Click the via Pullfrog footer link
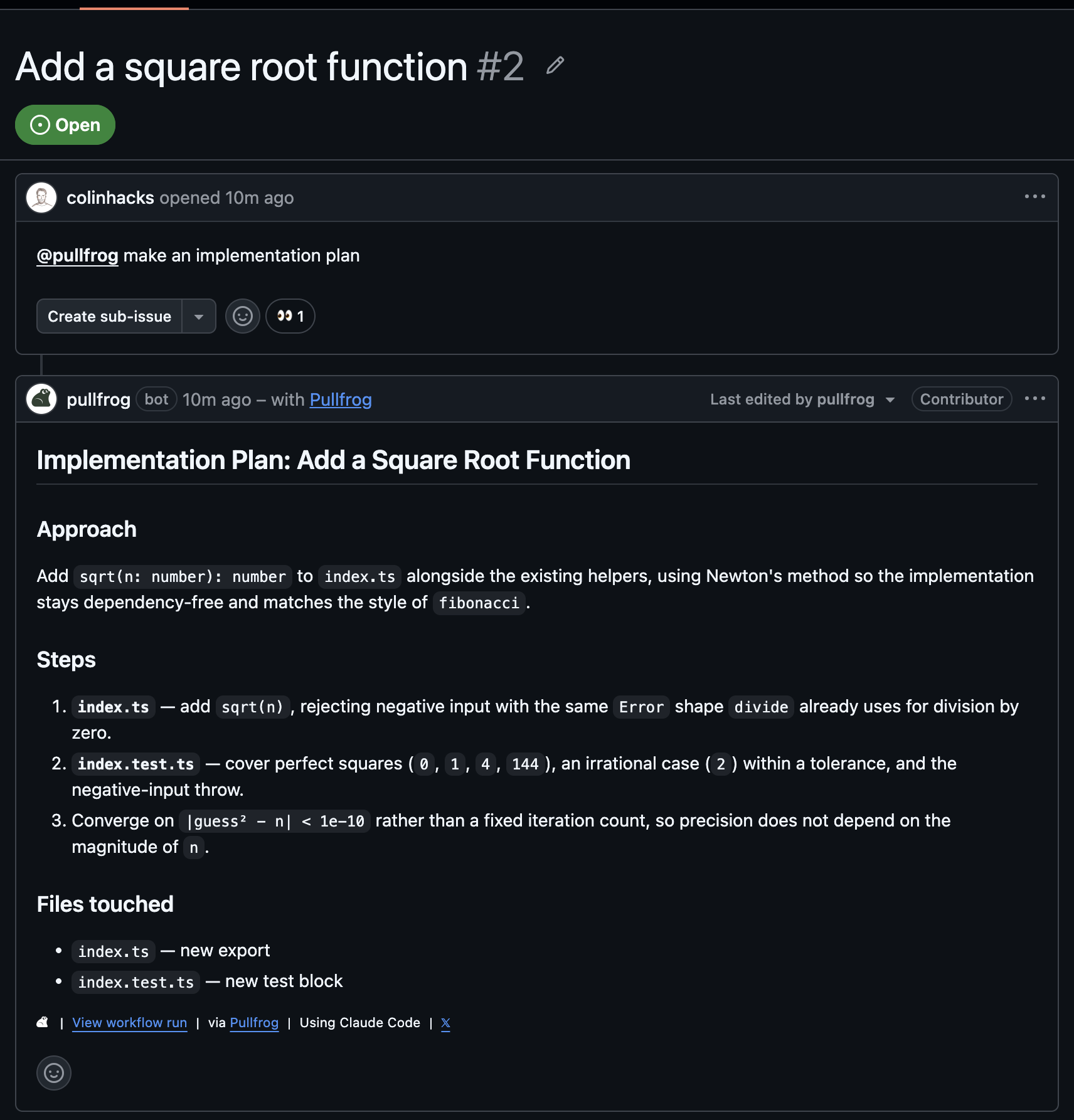Viewport: 1074px width, 1120px height. tap(254, 1023)
